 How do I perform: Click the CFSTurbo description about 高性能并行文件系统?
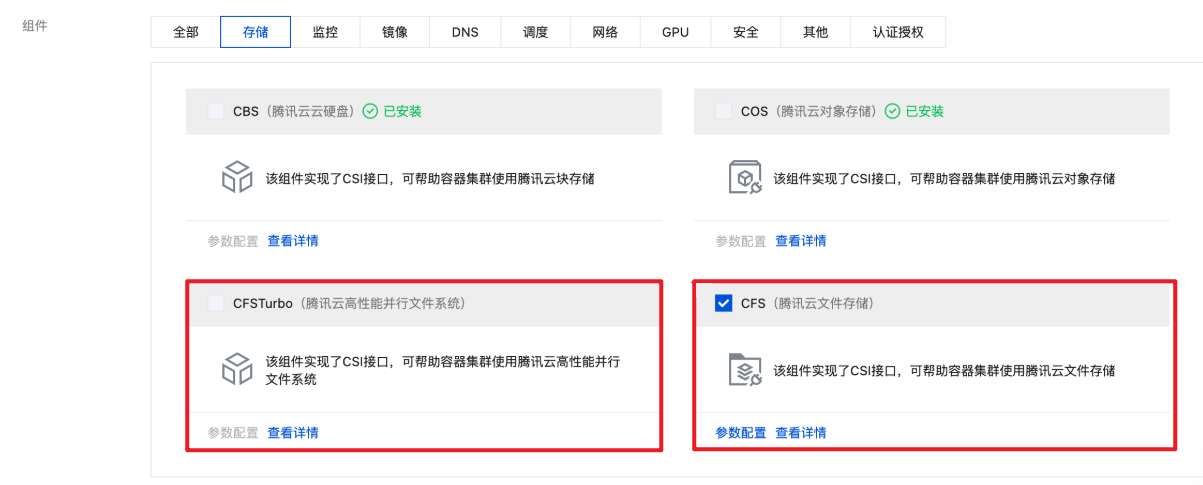(x=443, y=370)
